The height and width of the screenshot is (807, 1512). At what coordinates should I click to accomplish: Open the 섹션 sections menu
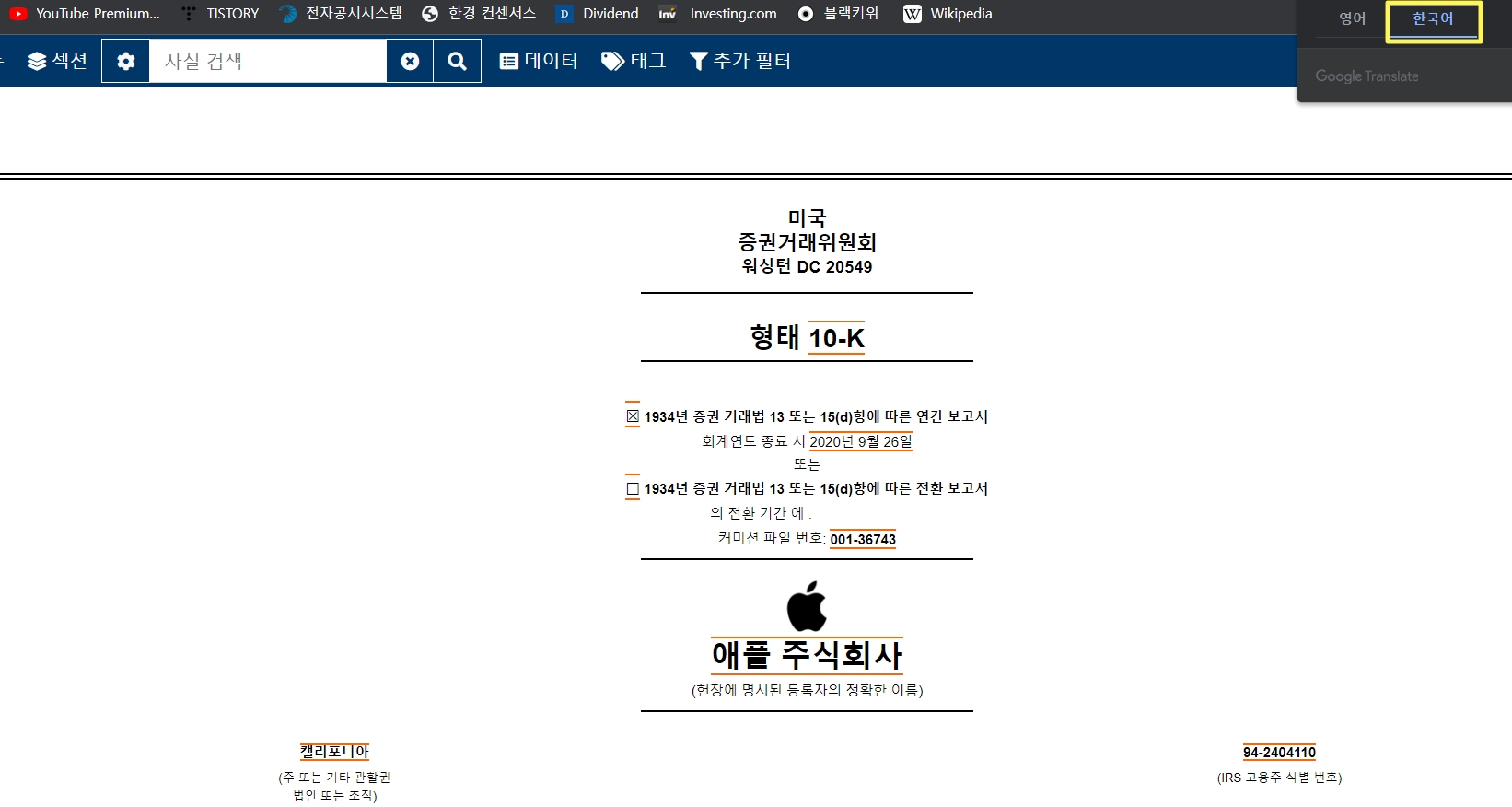[57, 61]
